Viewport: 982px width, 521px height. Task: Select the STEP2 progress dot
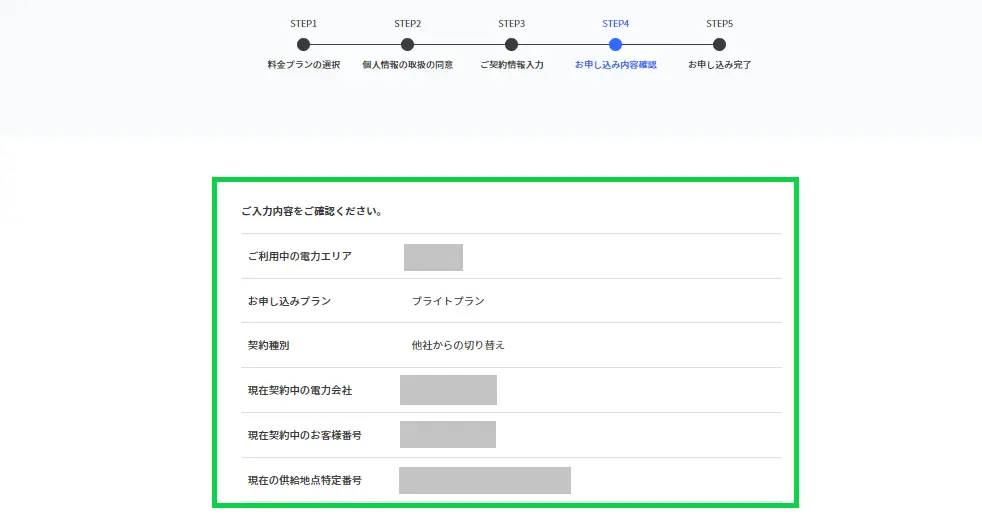407,44
